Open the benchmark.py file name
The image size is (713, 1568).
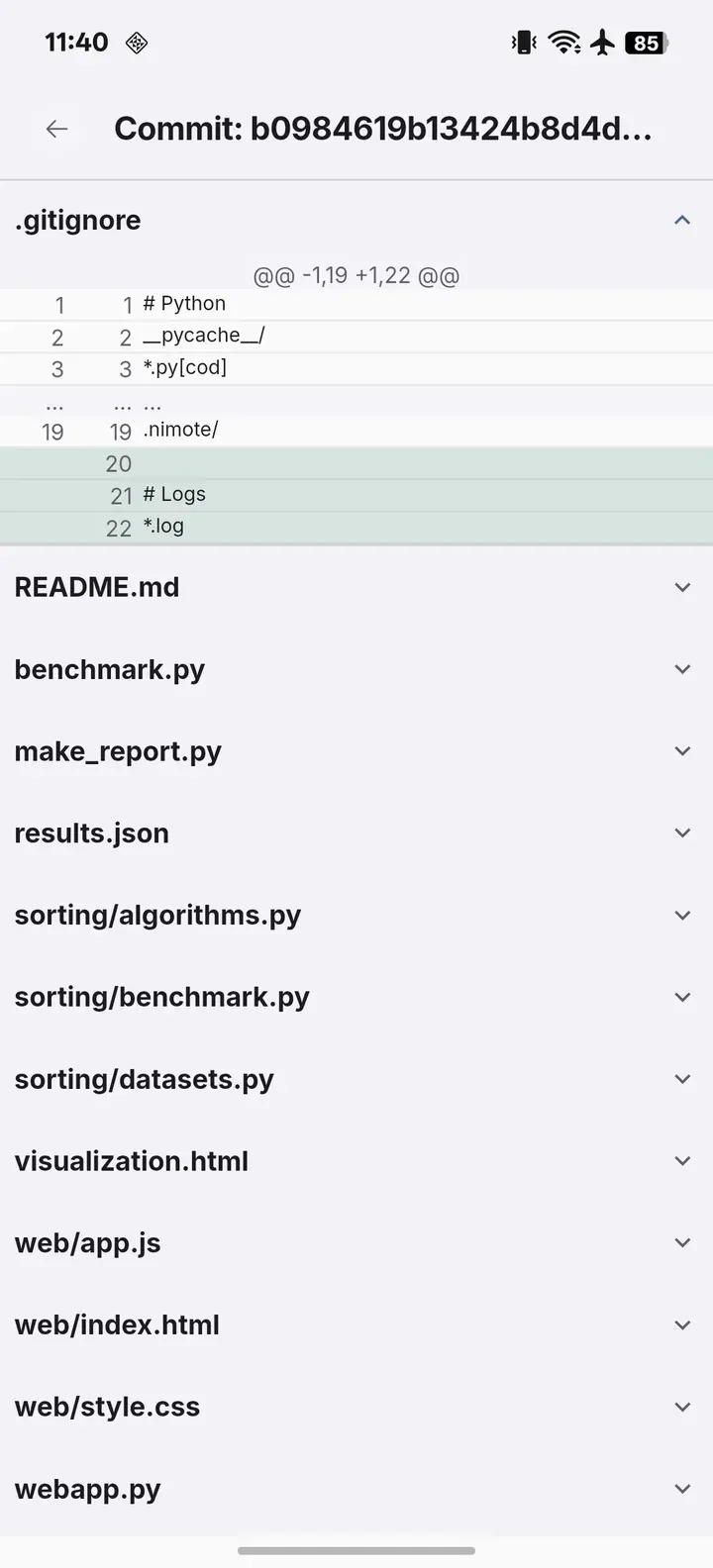tap(109, 670)
